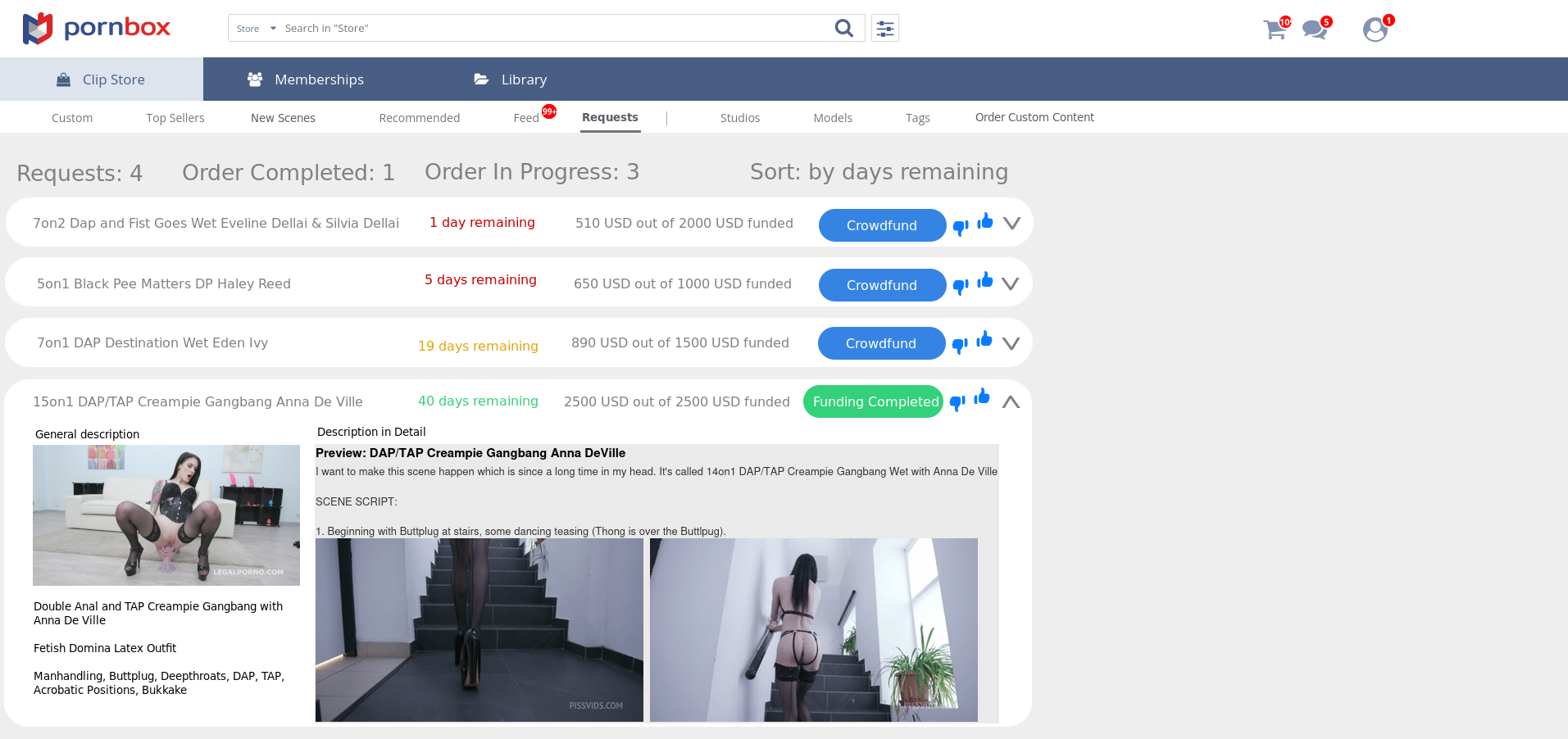
Task: Open the Top Sellers tab
Action: (175, 118)
